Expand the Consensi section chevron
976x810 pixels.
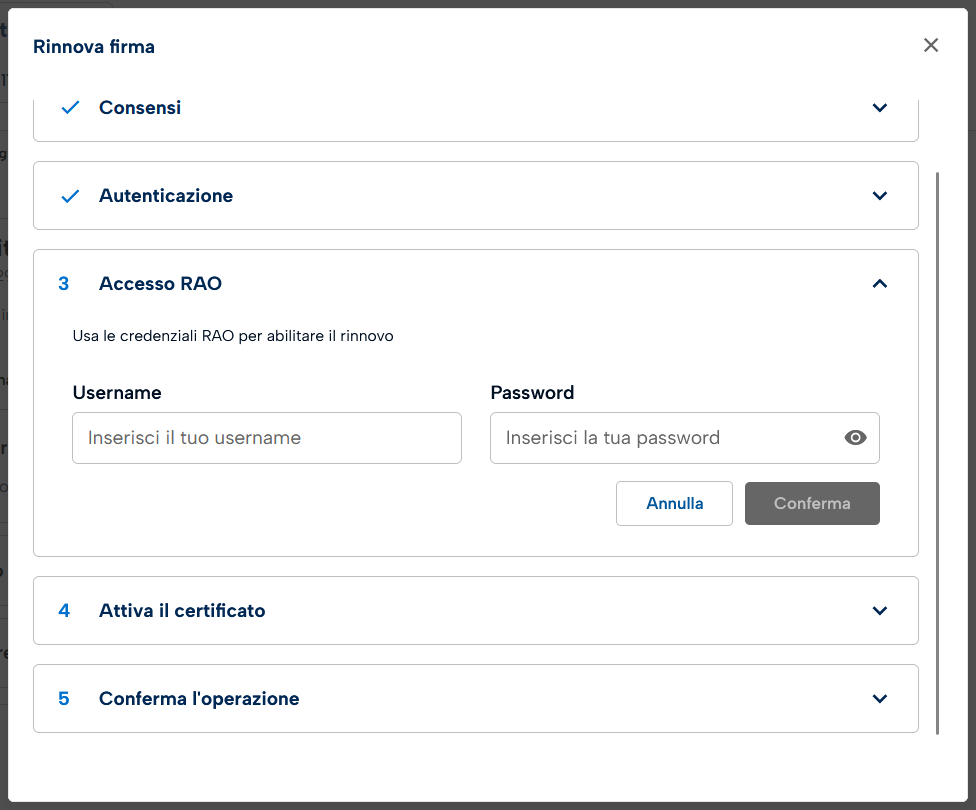[x=880, y=108]
